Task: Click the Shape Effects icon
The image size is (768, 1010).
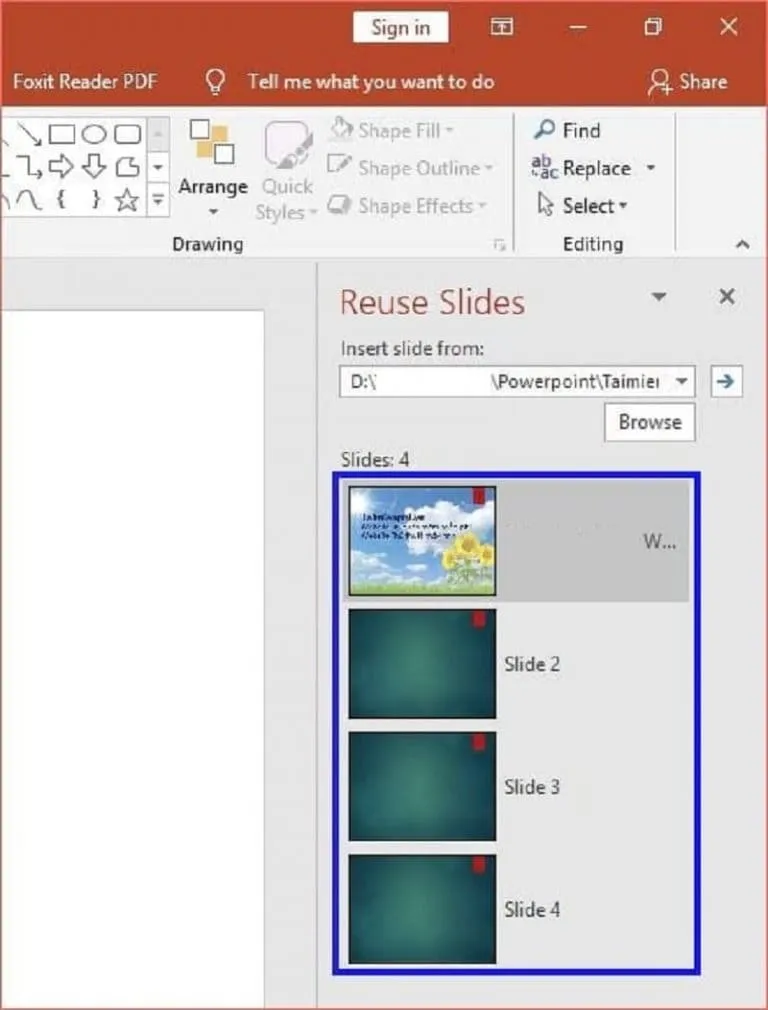Action: click(x=339, y=205)
